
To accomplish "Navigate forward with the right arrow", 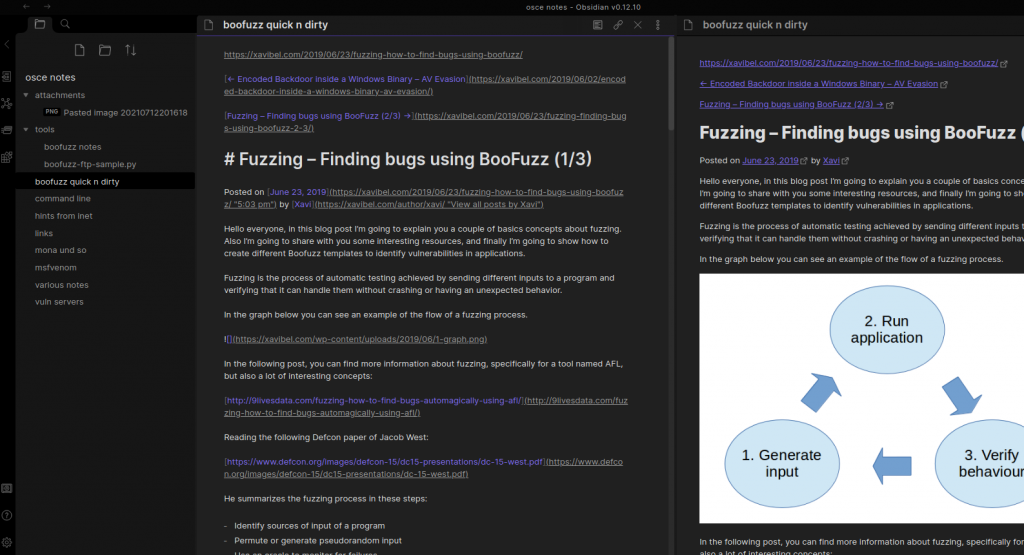I will (x=47, y=7).
